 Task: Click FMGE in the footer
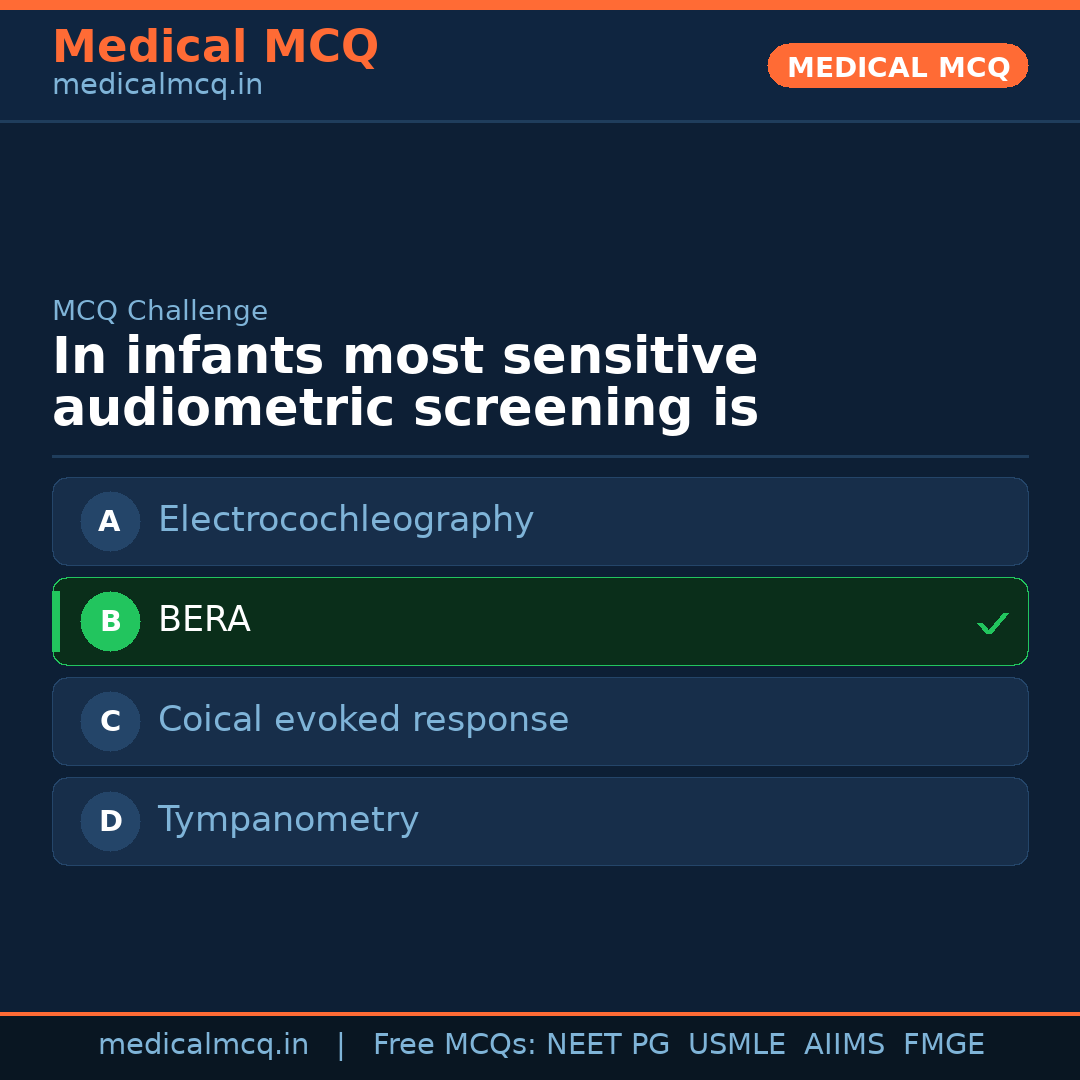[943, 1045]
